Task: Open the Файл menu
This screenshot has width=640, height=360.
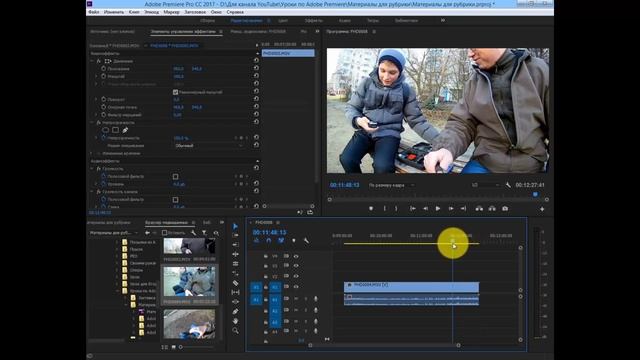Action: point(93,12)
